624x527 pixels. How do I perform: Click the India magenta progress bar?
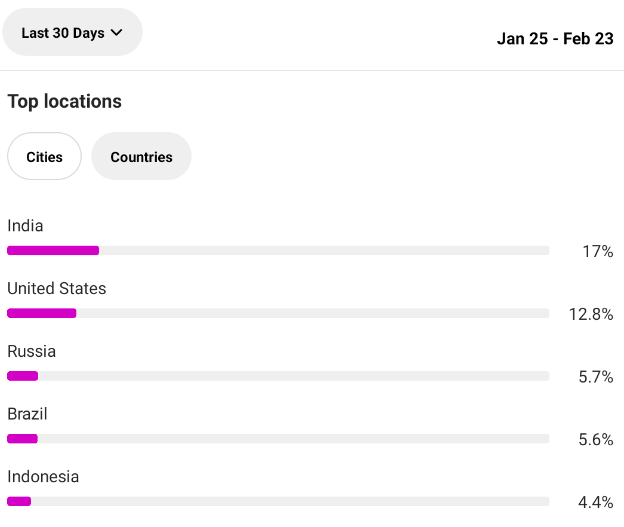click(53, 250)
